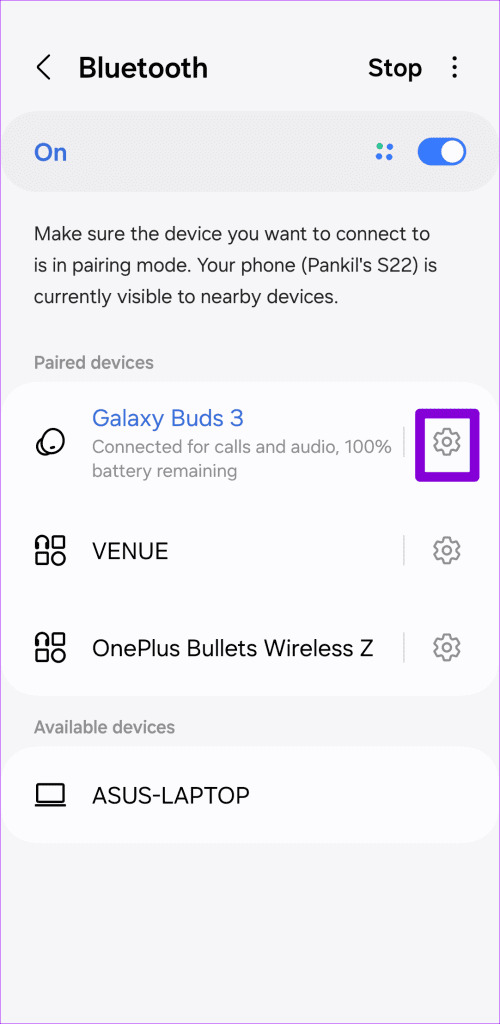This screenshot has width=500, height=1024.
Task: Tap the Bluetooth page title
Action: 143,68
